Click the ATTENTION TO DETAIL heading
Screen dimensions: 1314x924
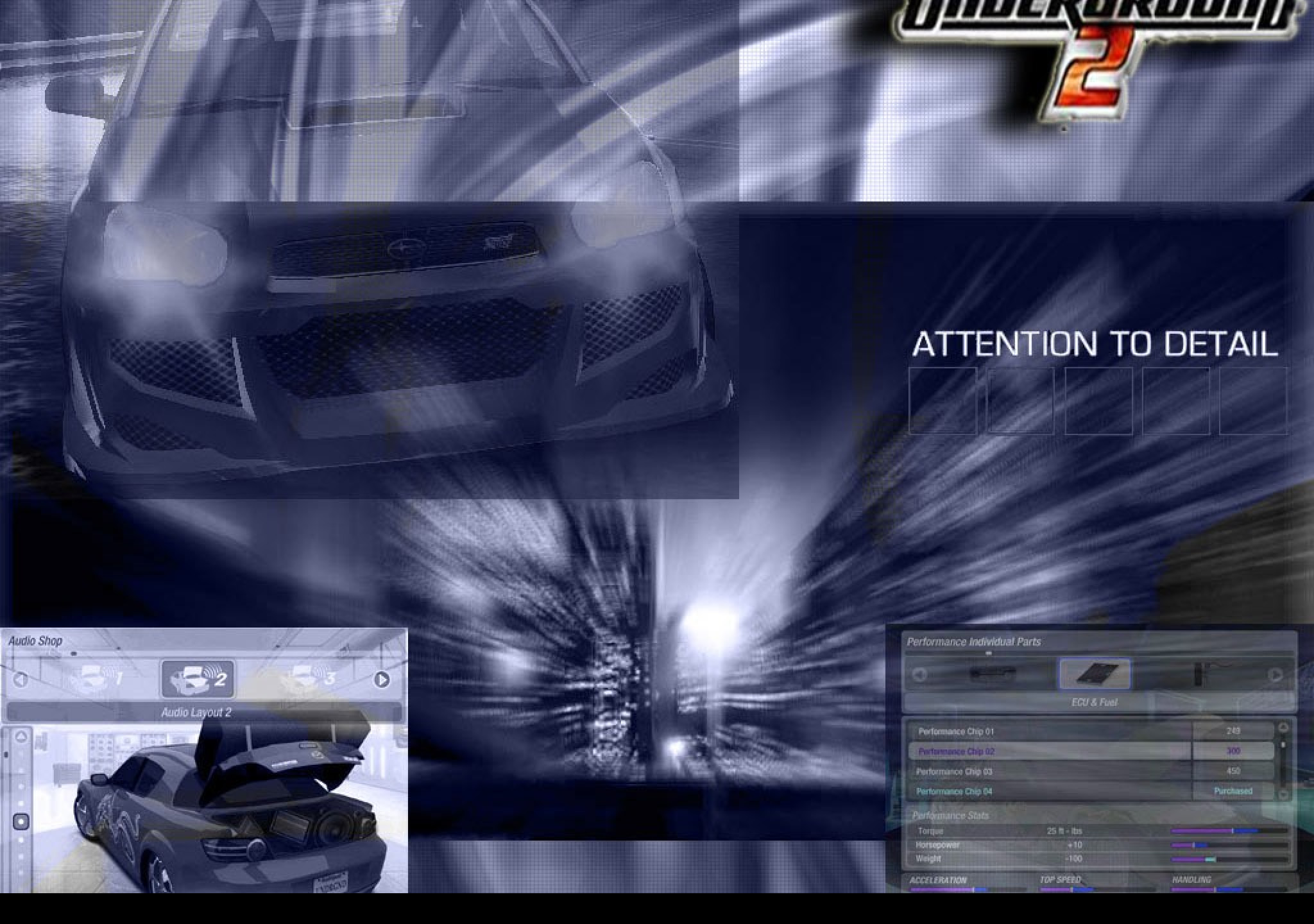[1095, 345]
